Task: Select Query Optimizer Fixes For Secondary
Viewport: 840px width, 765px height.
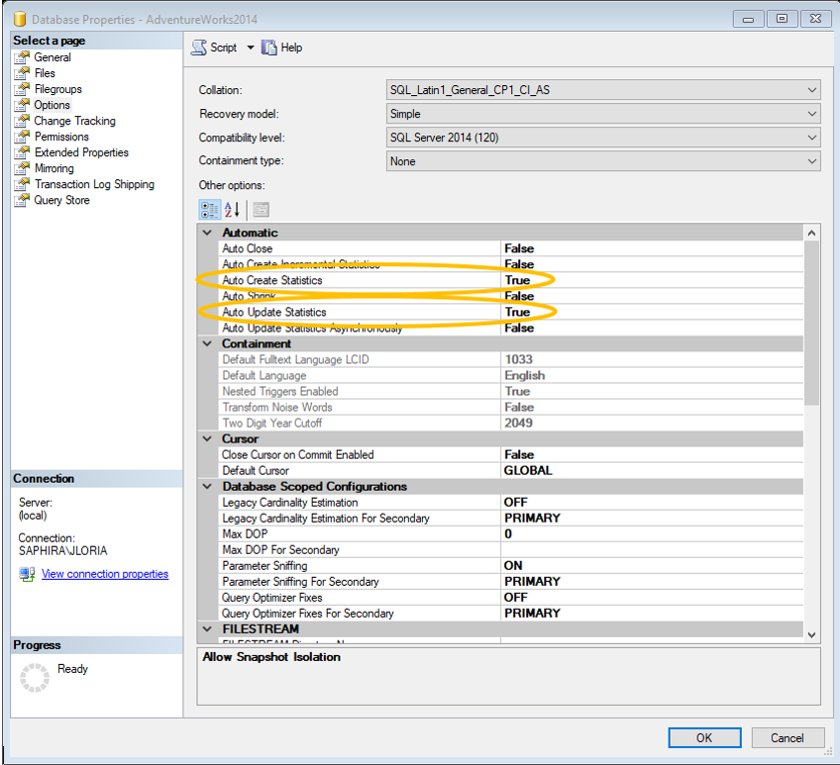Action: pos(511,613)
